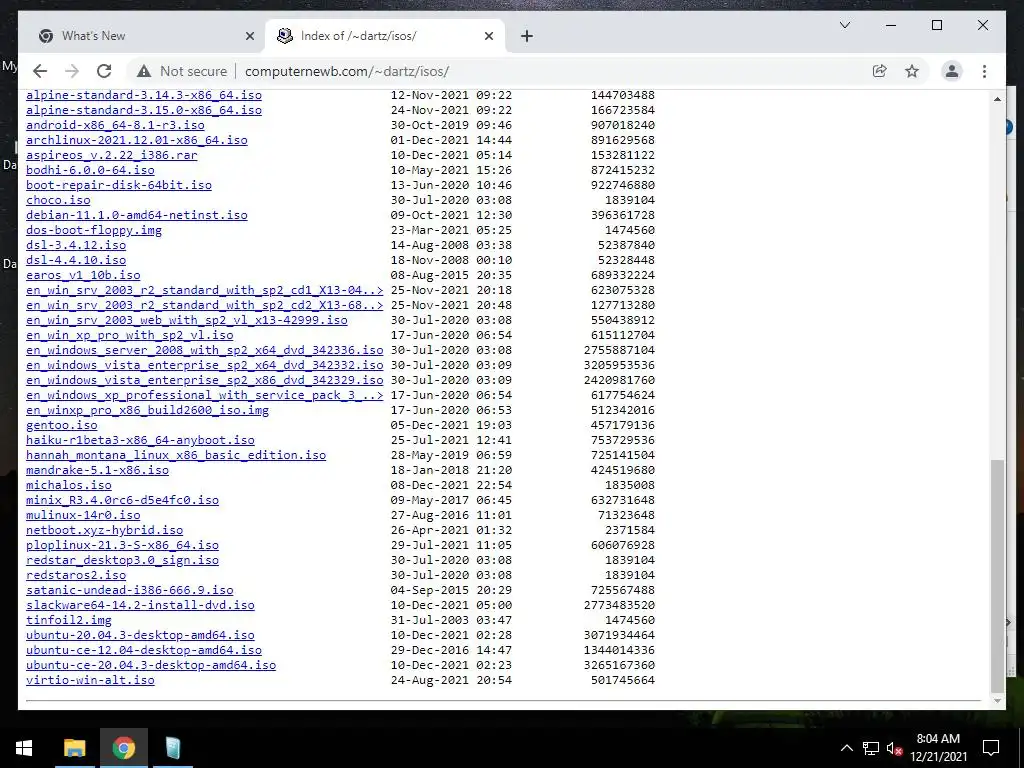Download bodhi-6.0.0-64.iso
The width and height of the screenshot is (1024, 768).
click(90, 170)
